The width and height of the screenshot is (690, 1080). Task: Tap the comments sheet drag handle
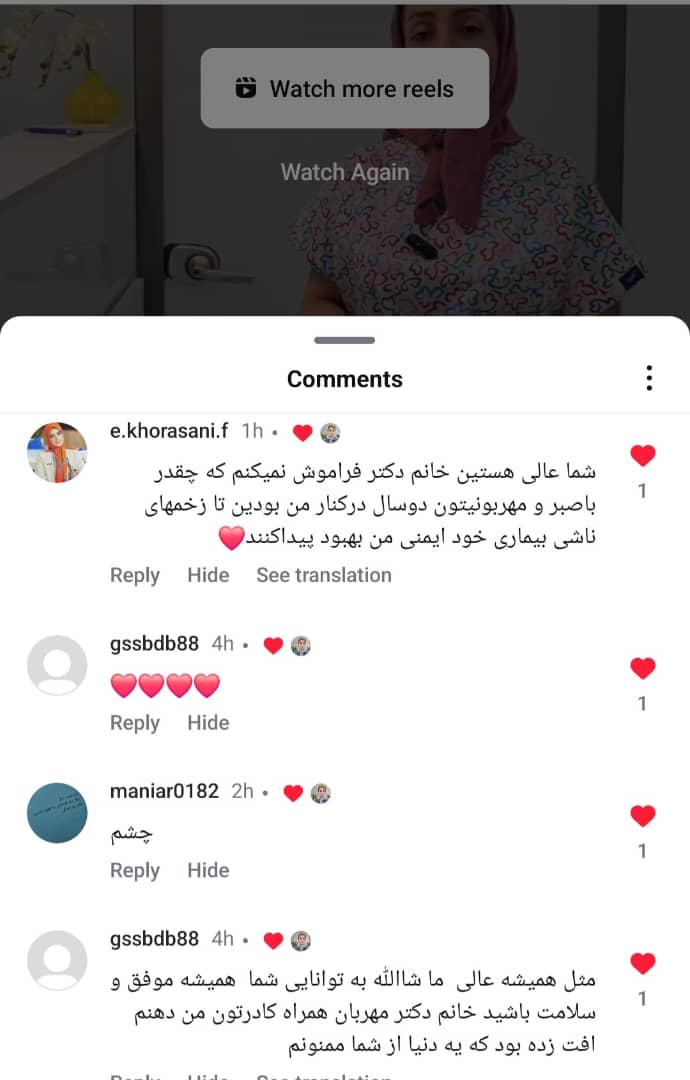[x=344, y=340]
